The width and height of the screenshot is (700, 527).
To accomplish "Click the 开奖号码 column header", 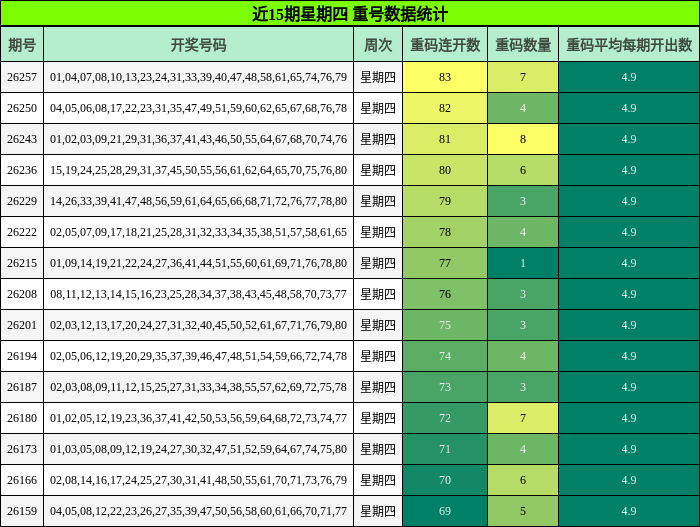I will (x=199, y=45).
